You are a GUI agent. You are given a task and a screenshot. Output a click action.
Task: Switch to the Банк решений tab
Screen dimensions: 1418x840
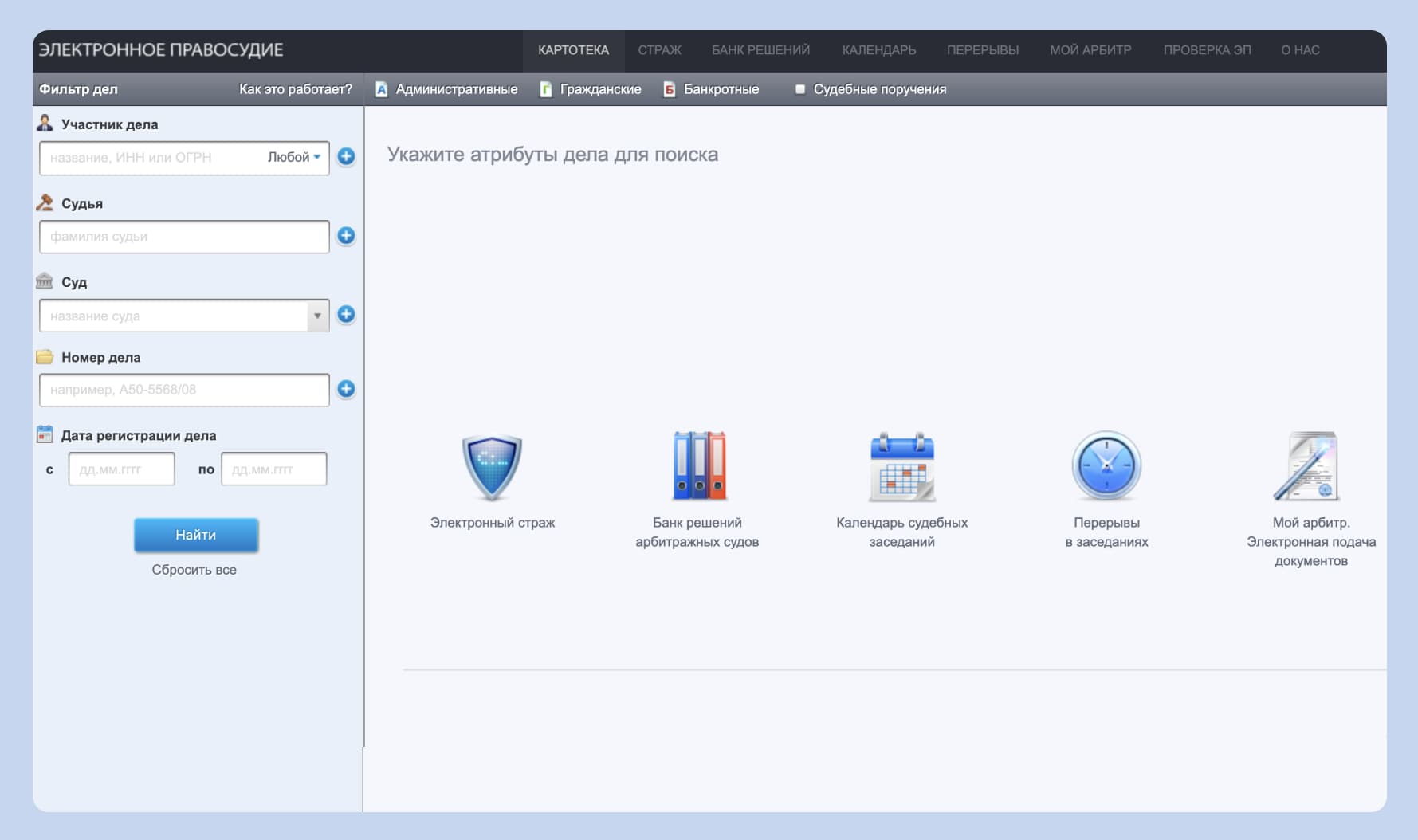pyautogui.click(x=760, y=50)
